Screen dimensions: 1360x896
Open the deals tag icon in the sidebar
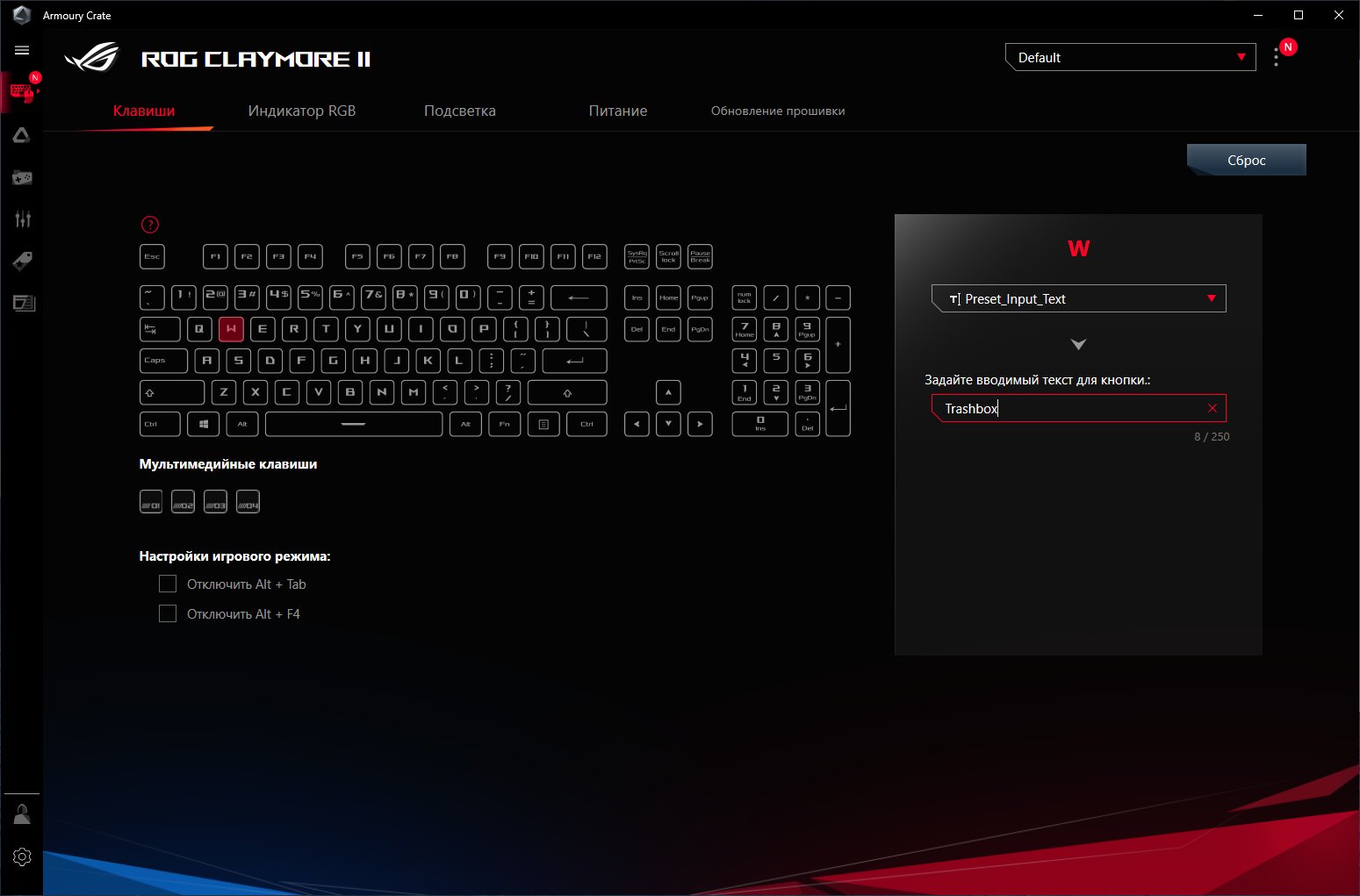[22, 262]
